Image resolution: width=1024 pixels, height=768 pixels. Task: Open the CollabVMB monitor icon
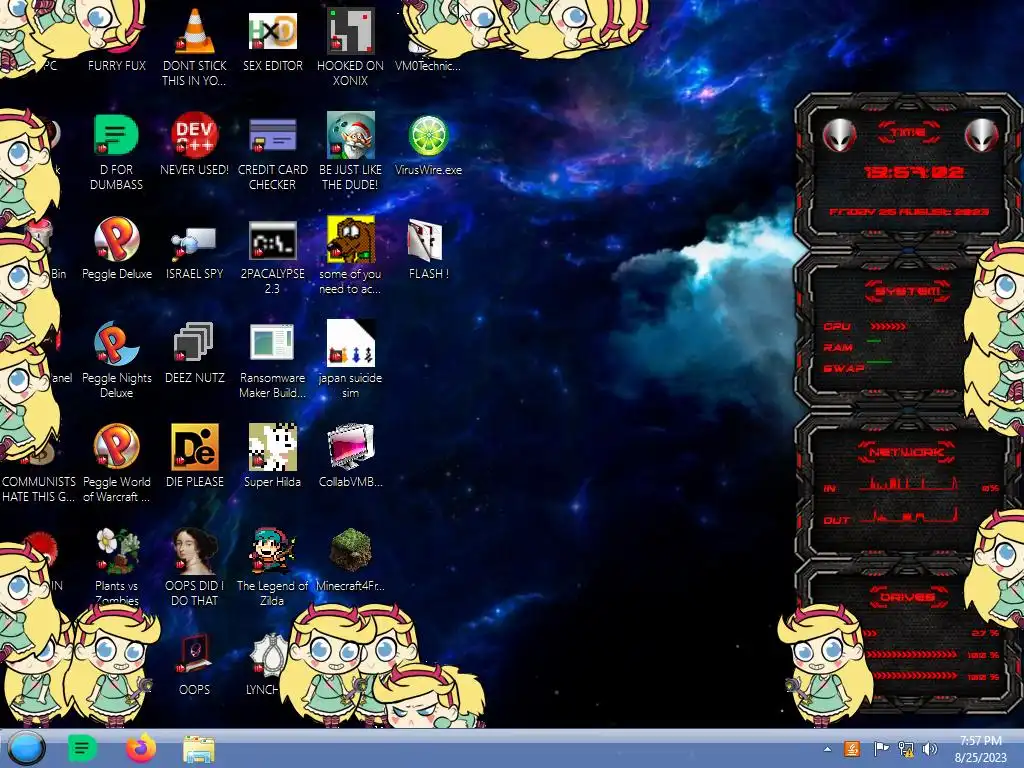pos(351,447)
